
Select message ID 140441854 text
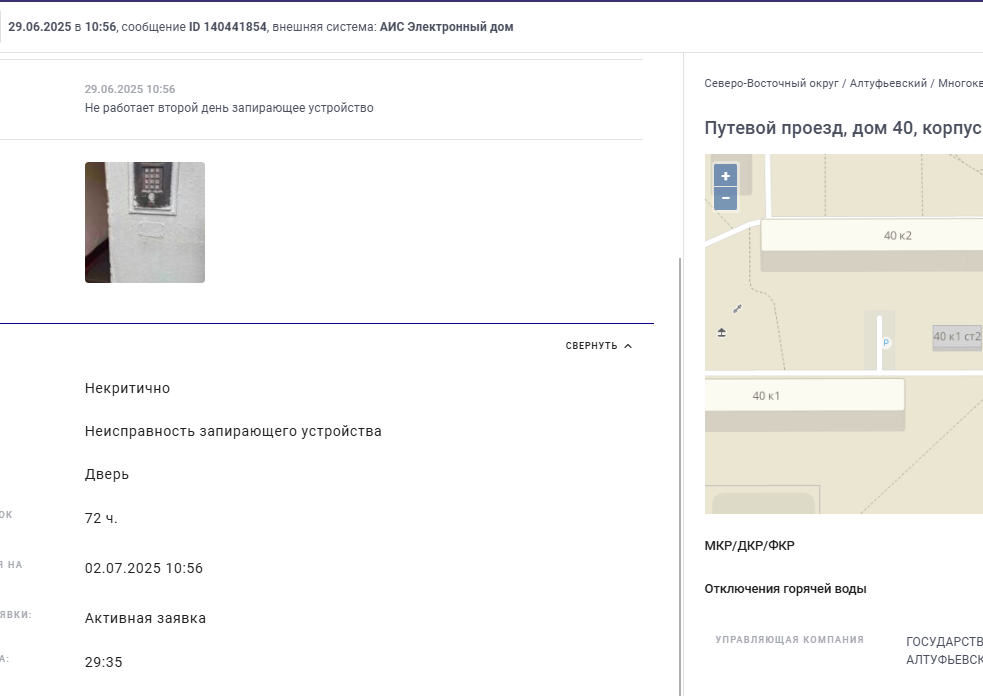[228, 27]
